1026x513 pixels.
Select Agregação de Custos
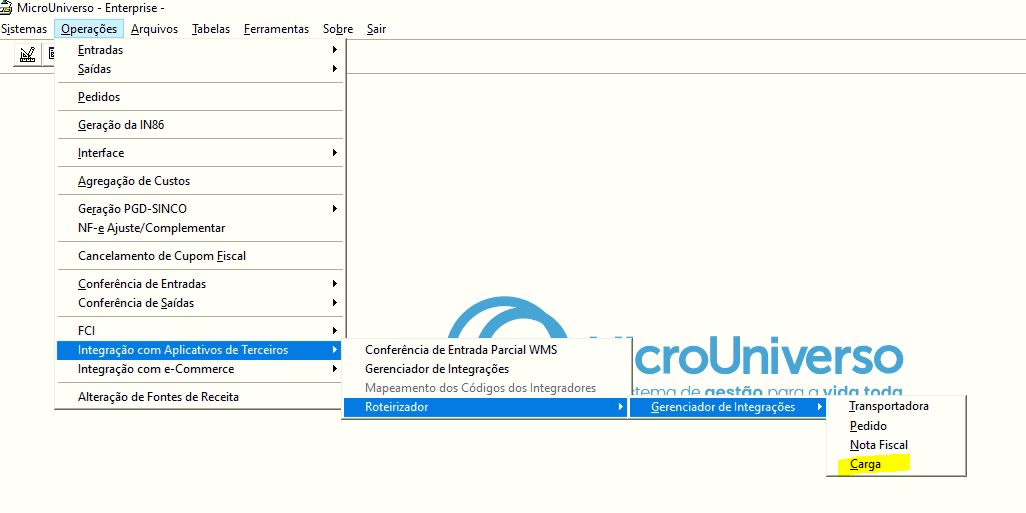[200, 181]
